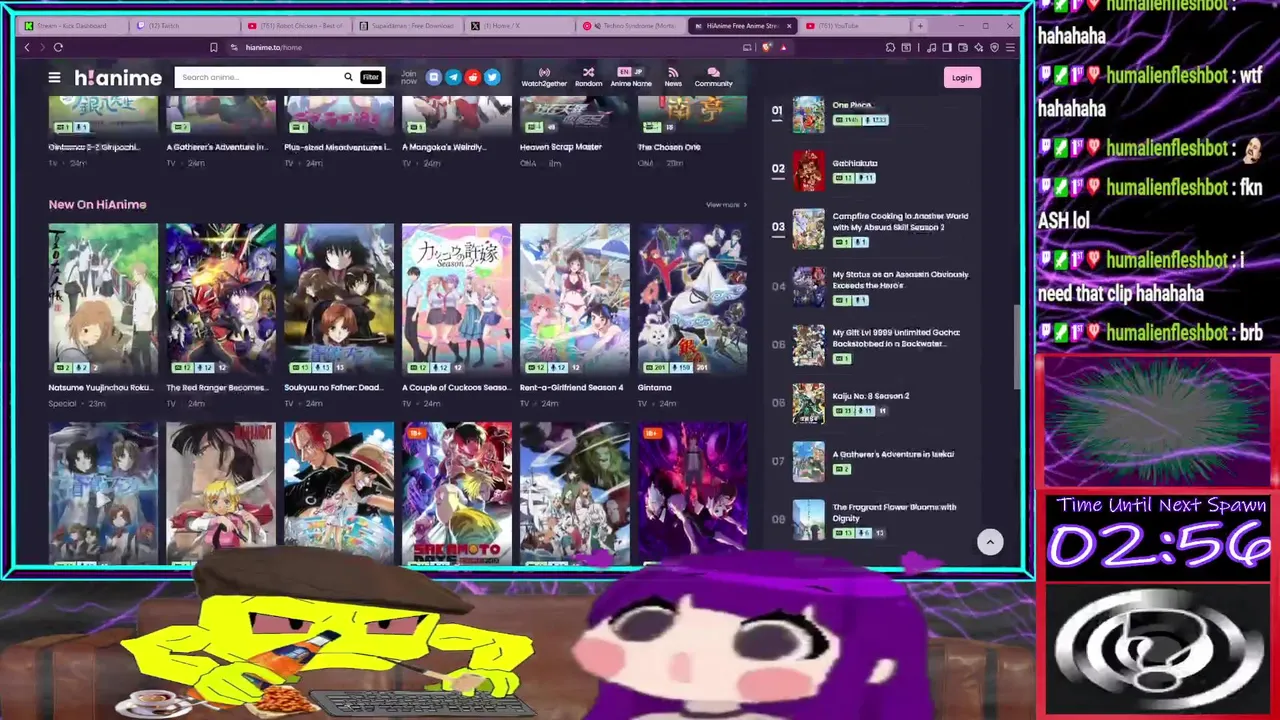Open the browser extensions puzzle icon
This screenshot has width=1280, height=720.
890,47
